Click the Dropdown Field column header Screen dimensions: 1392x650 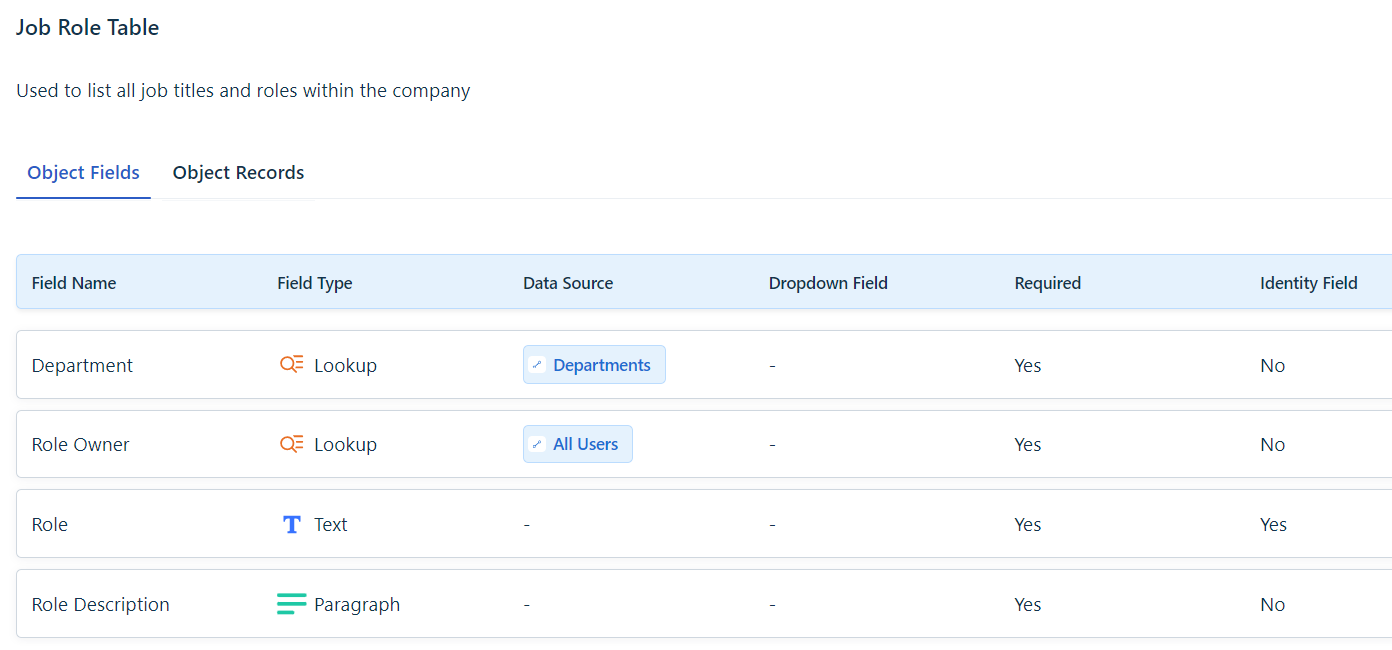coord(828,283)
